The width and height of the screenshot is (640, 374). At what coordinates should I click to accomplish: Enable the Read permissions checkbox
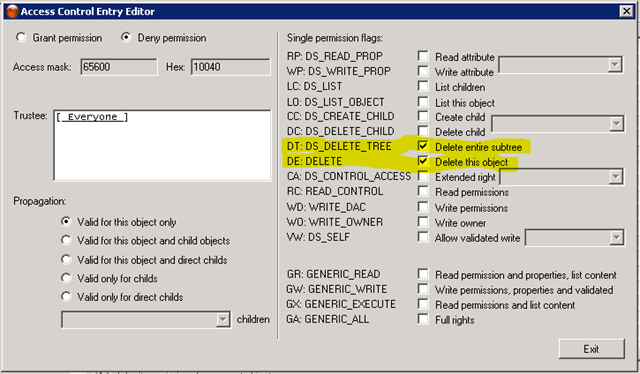click(423, 191)
